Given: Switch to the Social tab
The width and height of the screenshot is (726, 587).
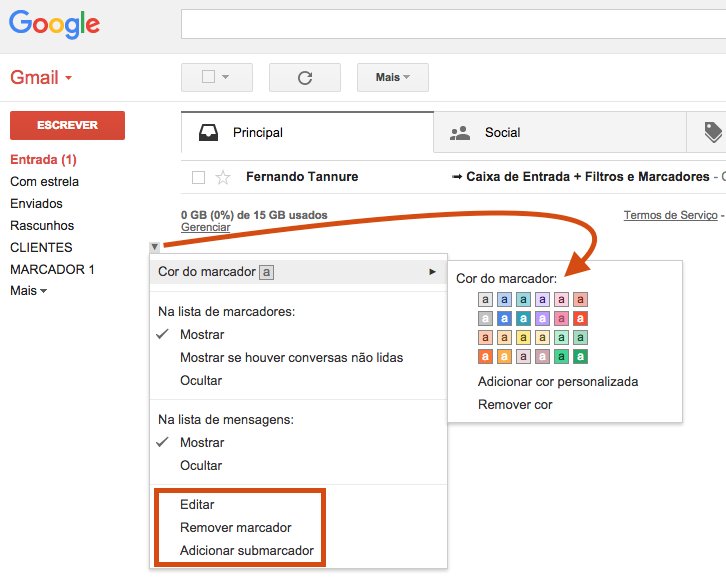Looking at the screenshot, I should (x=560, y=132).
